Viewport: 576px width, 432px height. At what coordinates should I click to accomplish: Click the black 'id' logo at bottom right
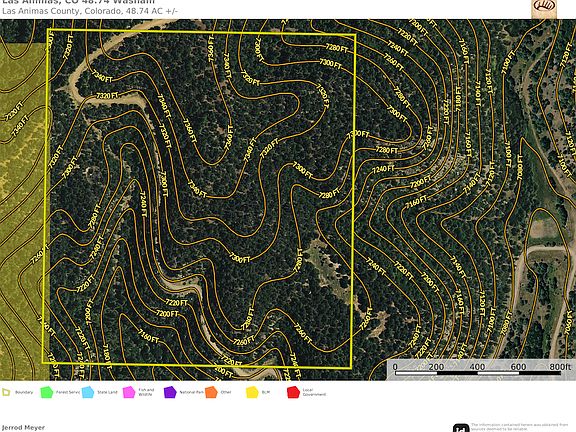[x=461, y=428]
